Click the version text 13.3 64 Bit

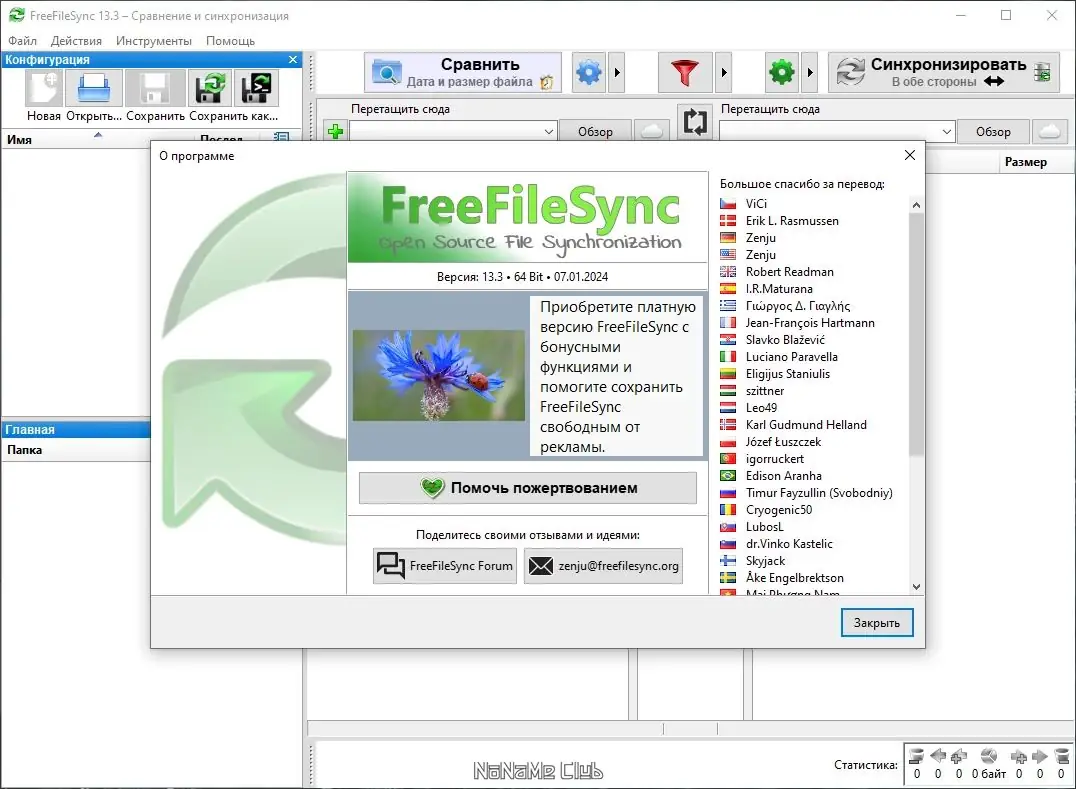coord(522,277)
